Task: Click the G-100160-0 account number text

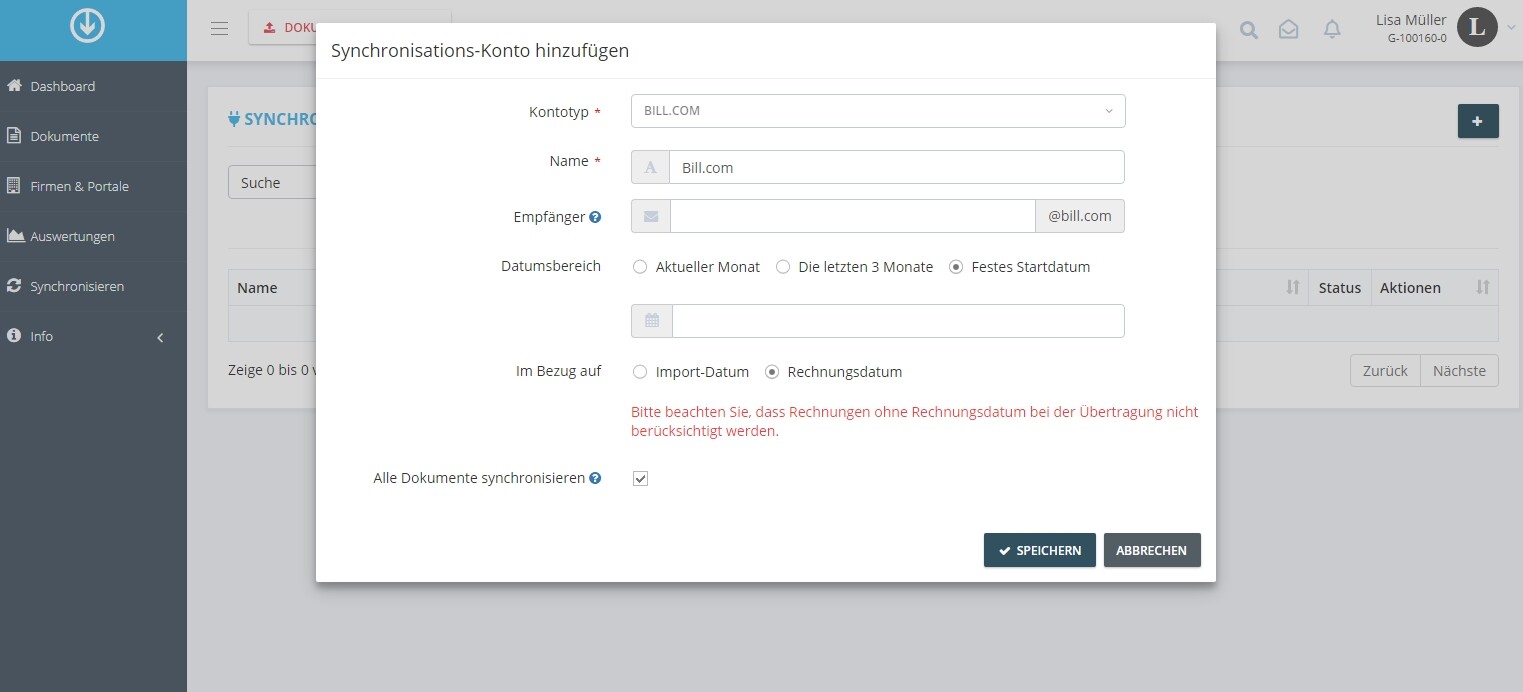Action: click(1416, 39)
